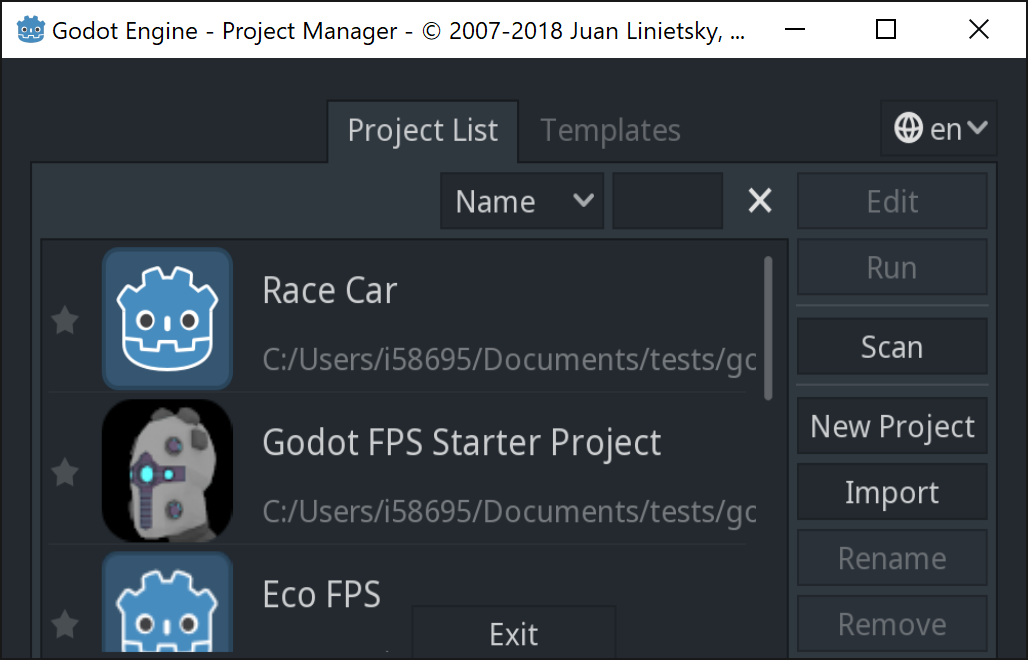The image size is (1028, 660).
Task: Expand the sort options chevron
Action: (x=585, y=200)
